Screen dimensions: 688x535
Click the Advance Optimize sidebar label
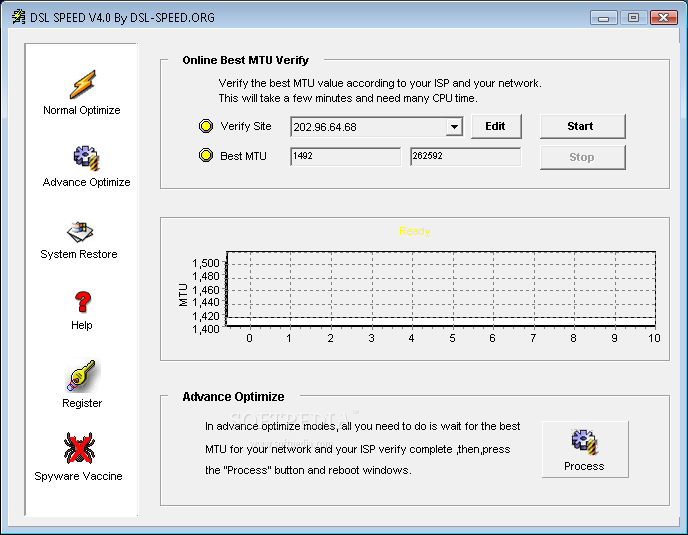tap(86, 182)
